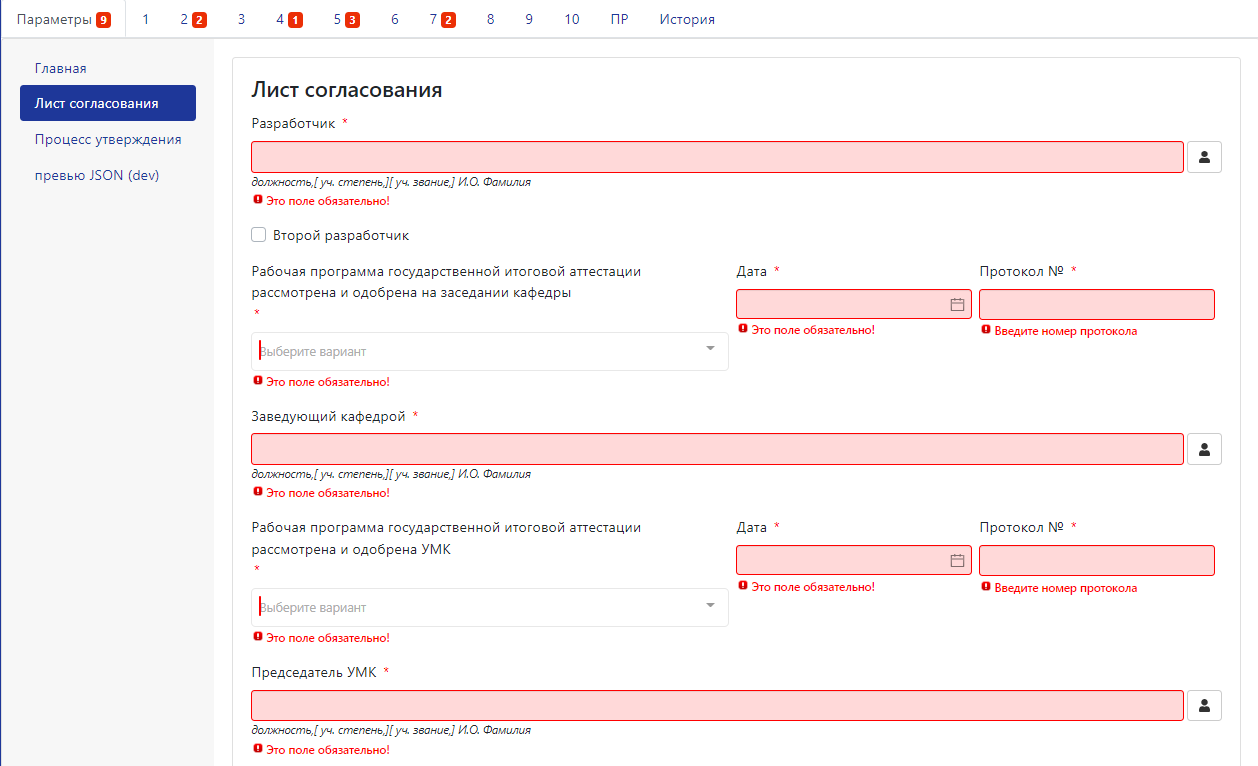Click person icon beside Заведующий кафедрой field
Viewport: 1258px width, 766px height.
tap(1204, 449)
